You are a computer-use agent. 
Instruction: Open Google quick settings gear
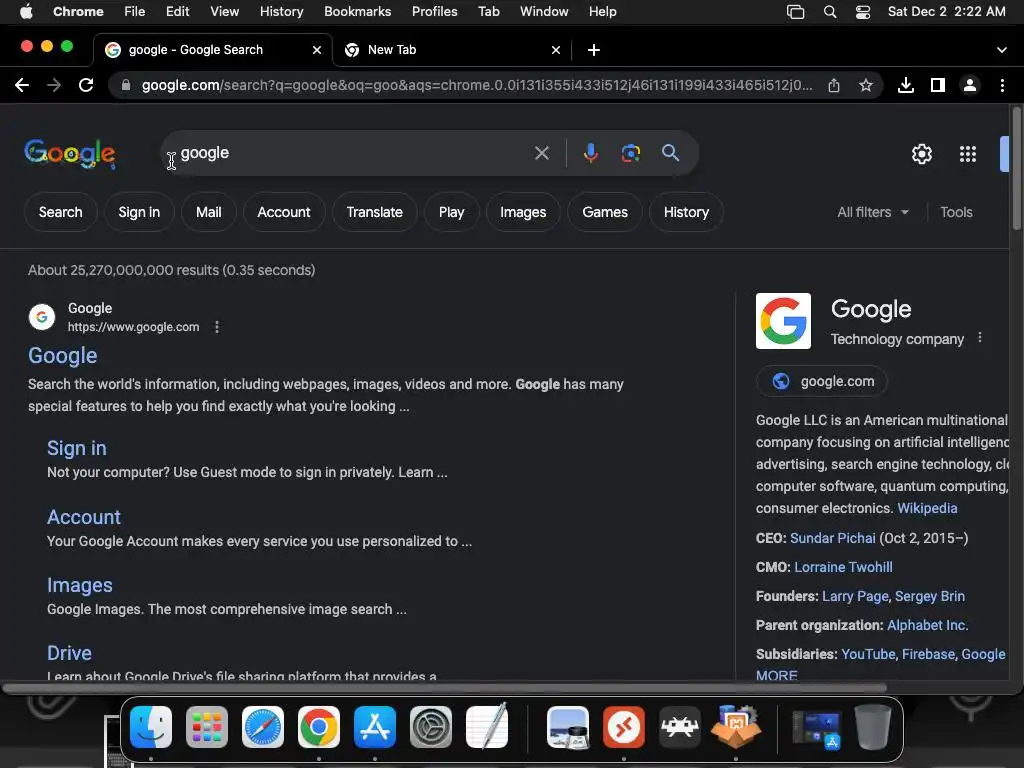click(x=921, y=154)
